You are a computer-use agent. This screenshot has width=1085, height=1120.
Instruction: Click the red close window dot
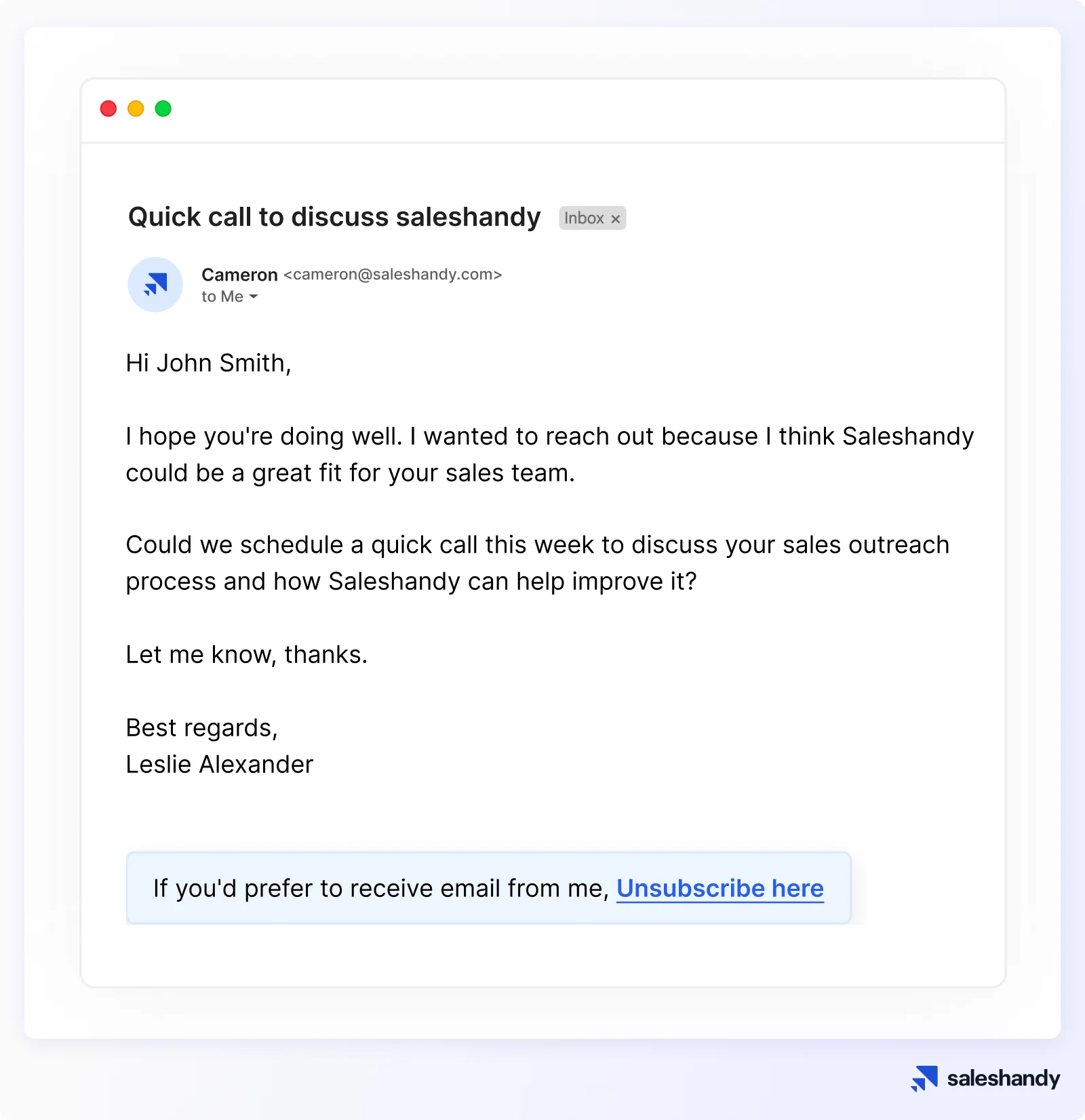click(x=108, y=108)
